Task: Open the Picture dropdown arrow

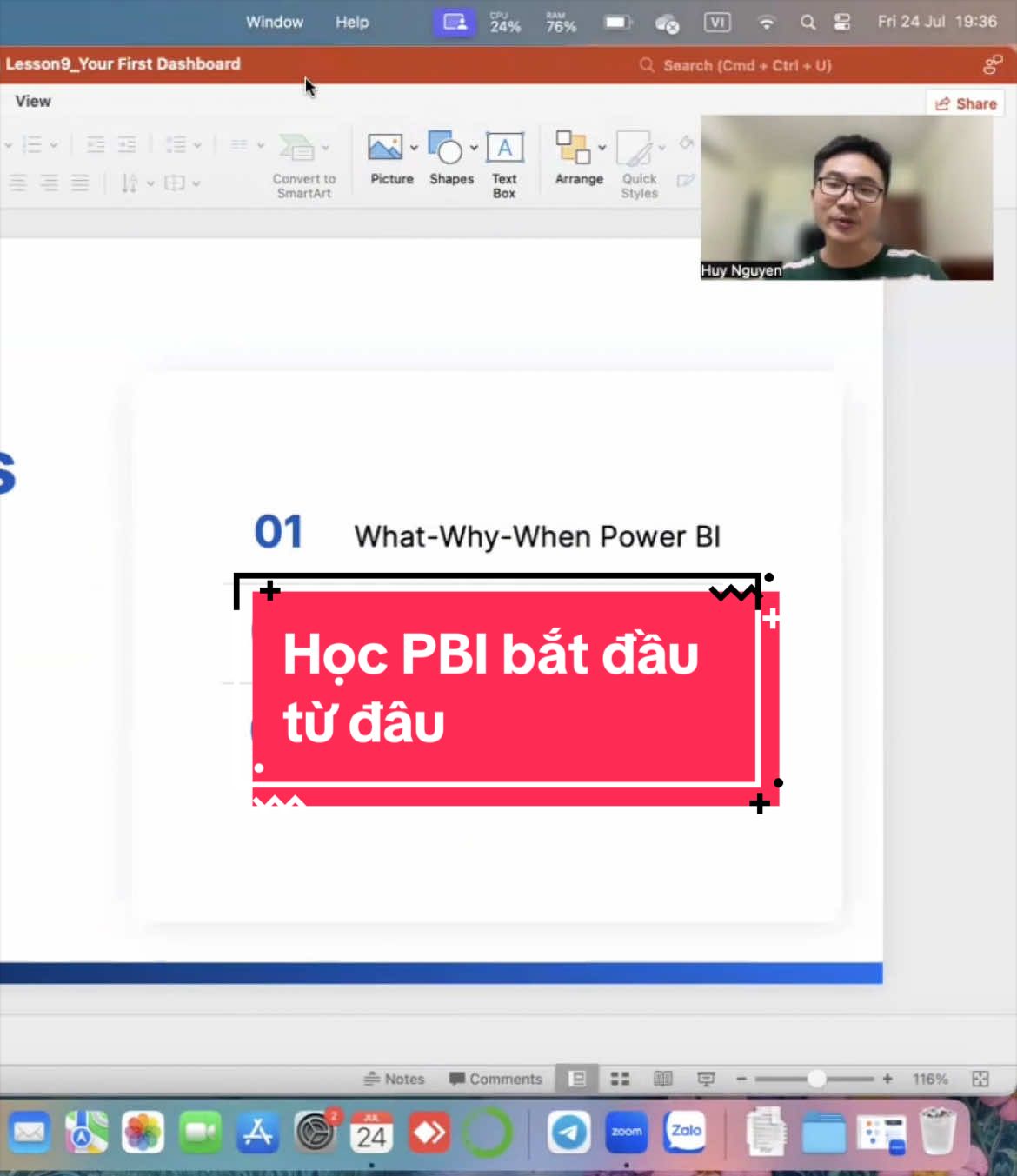Action: click(x=414, y=148)
